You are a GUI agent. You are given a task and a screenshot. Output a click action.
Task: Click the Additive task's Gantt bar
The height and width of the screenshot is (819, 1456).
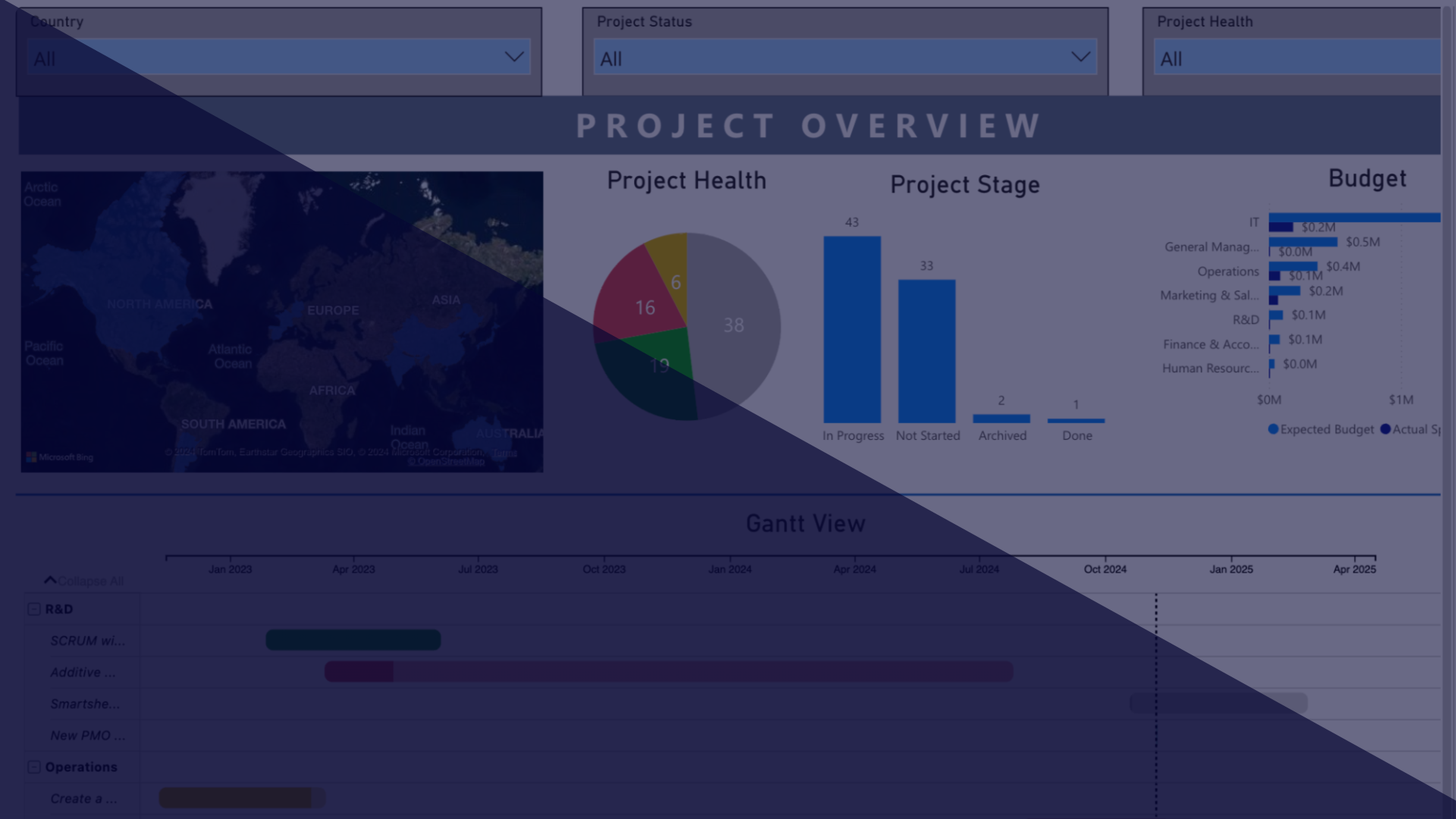point(667,672)
